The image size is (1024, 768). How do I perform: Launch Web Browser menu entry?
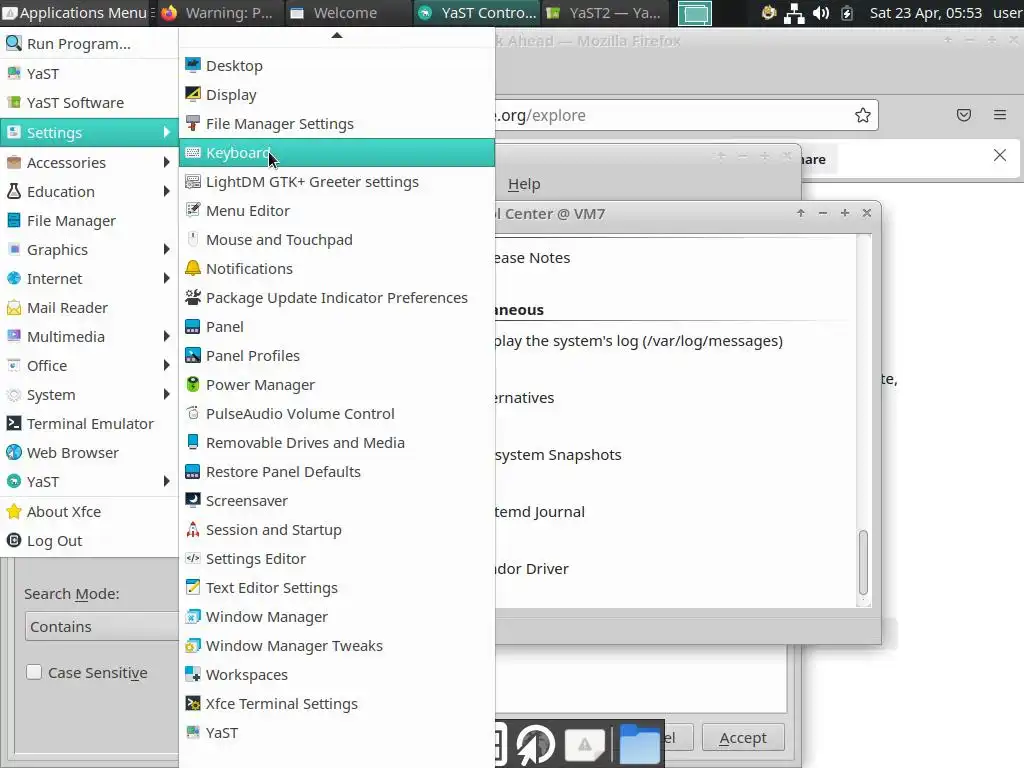coord(89,453)
